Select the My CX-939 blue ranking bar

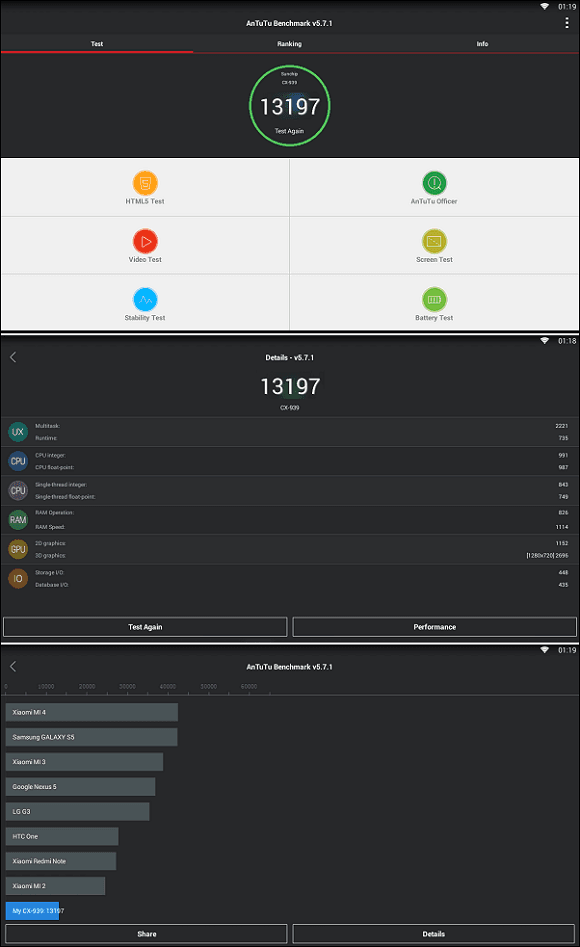[32, 910]
